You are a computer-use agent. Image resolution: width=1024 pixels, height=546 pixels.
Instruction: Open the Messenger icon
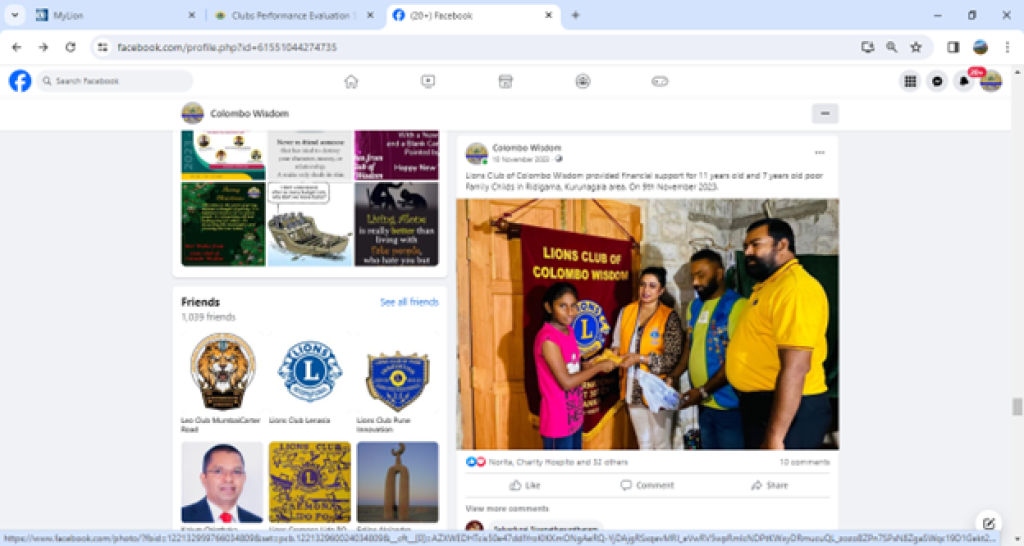click(x=937, y=81)
